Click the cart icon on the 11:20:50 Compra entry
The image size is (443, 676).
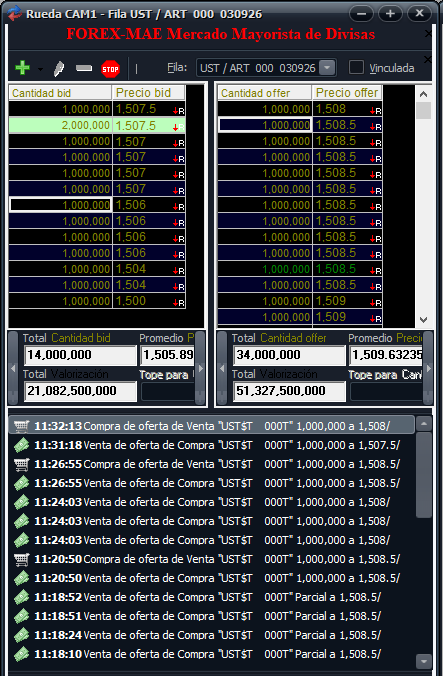[21, 559]
